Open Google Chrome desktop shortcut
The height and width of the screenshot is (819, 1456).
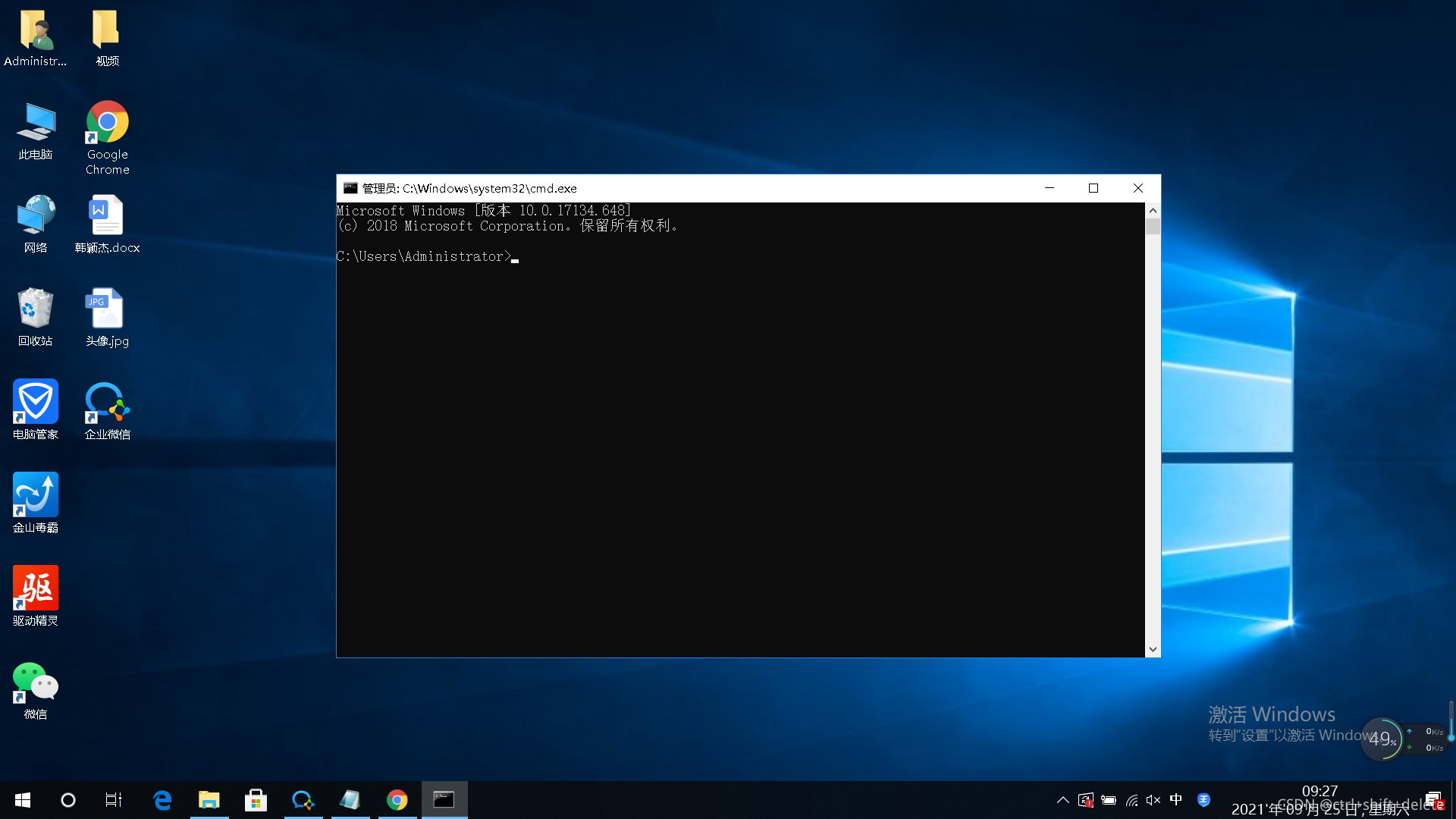pyautogui.click(x=107, y=124)
